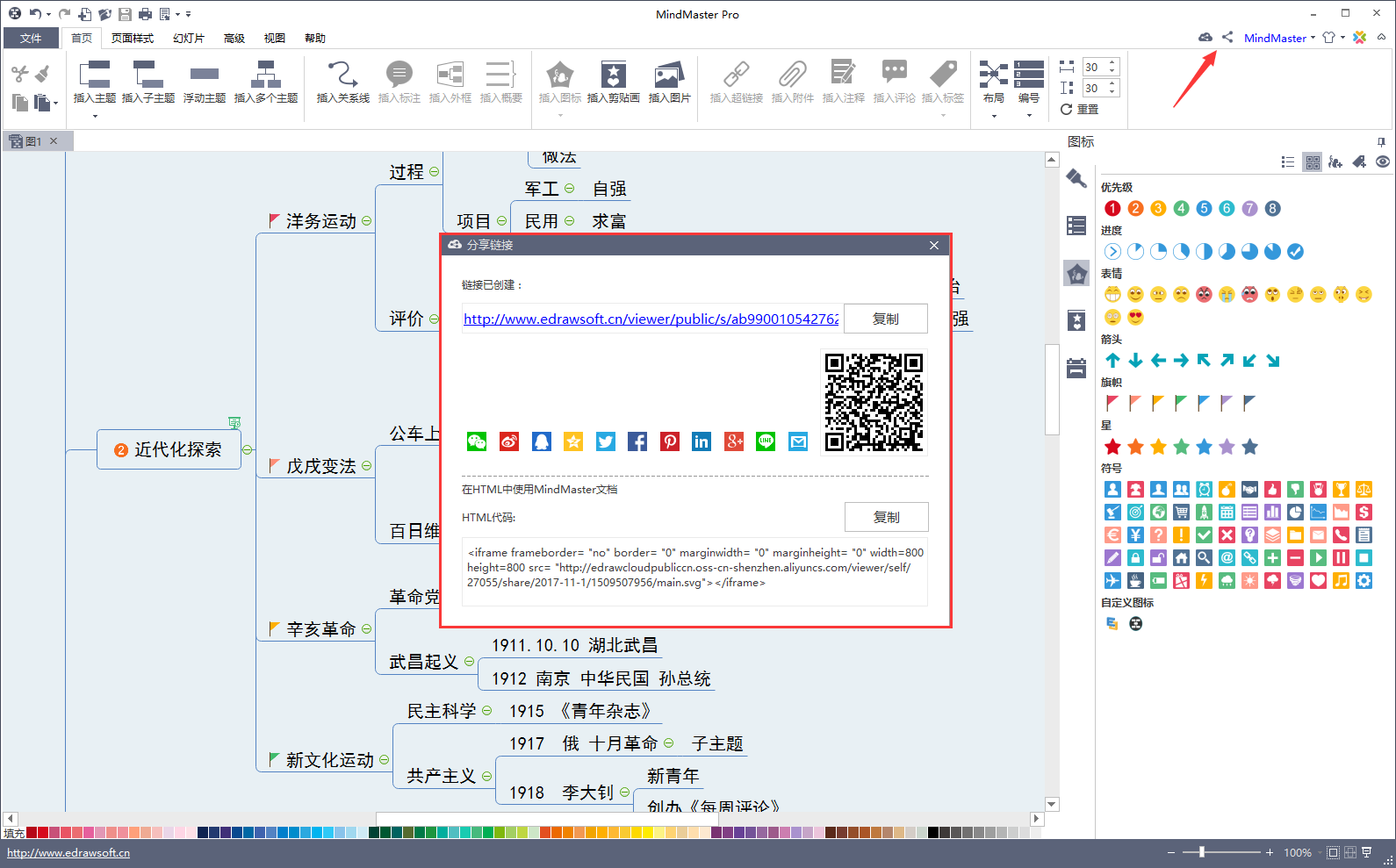Toggle icon visibility with the eye button

tap(1383, 161)
